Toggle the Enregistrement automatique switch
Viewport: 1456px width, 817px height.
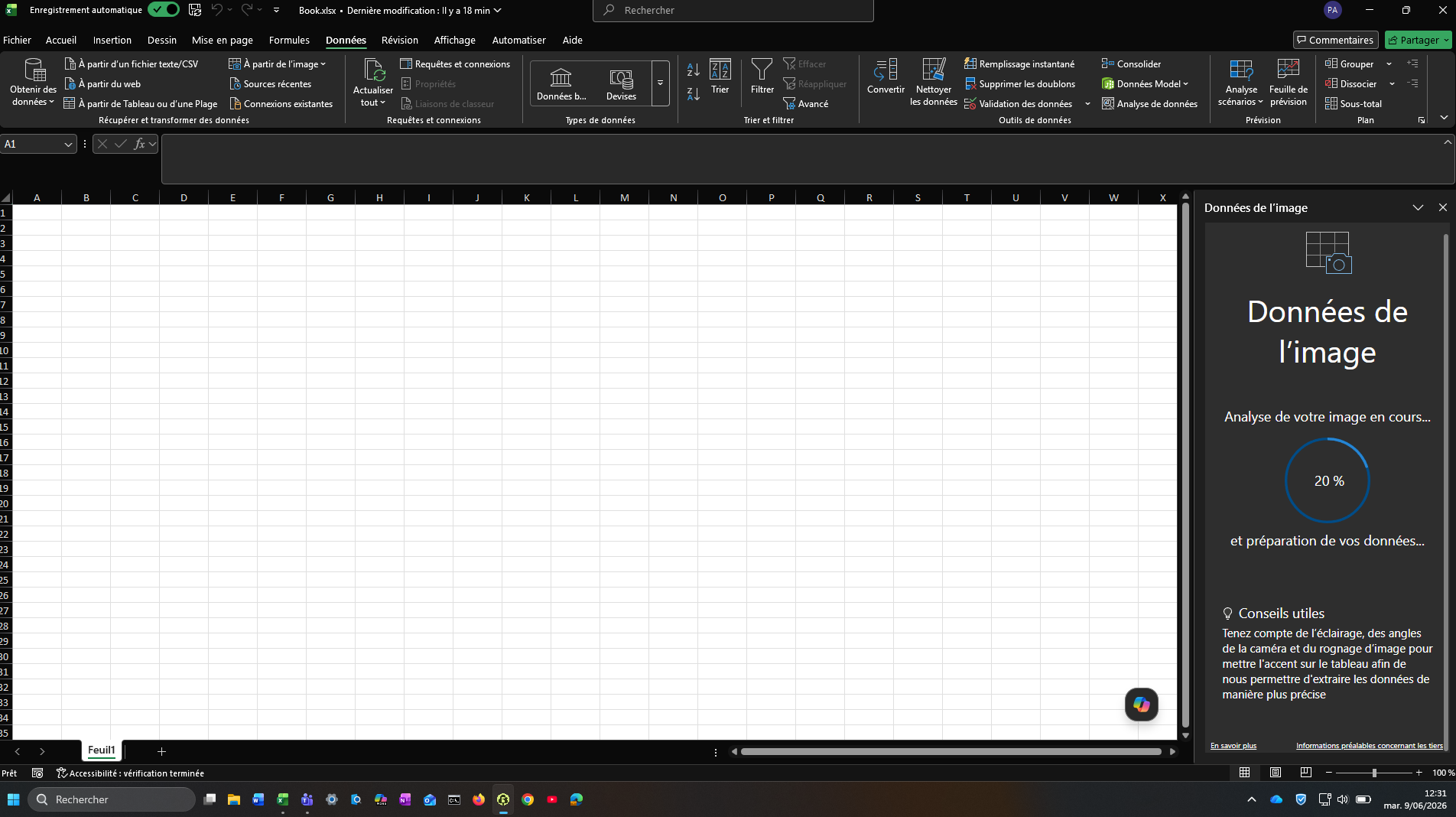[164, 10]
